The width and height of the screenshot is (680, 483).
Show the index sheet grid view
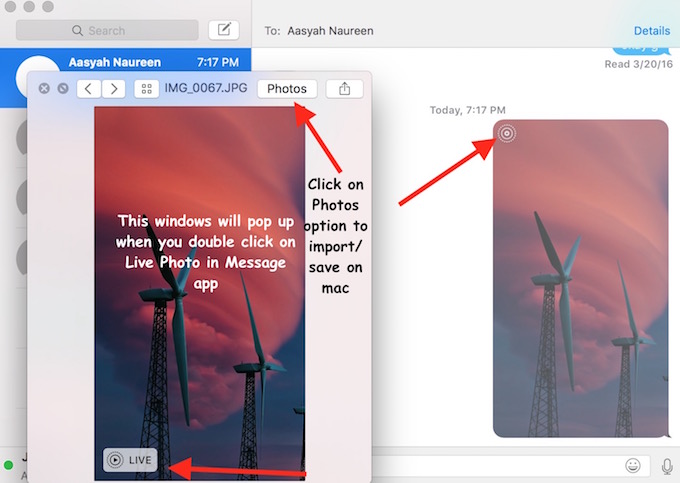coord(147,89)
